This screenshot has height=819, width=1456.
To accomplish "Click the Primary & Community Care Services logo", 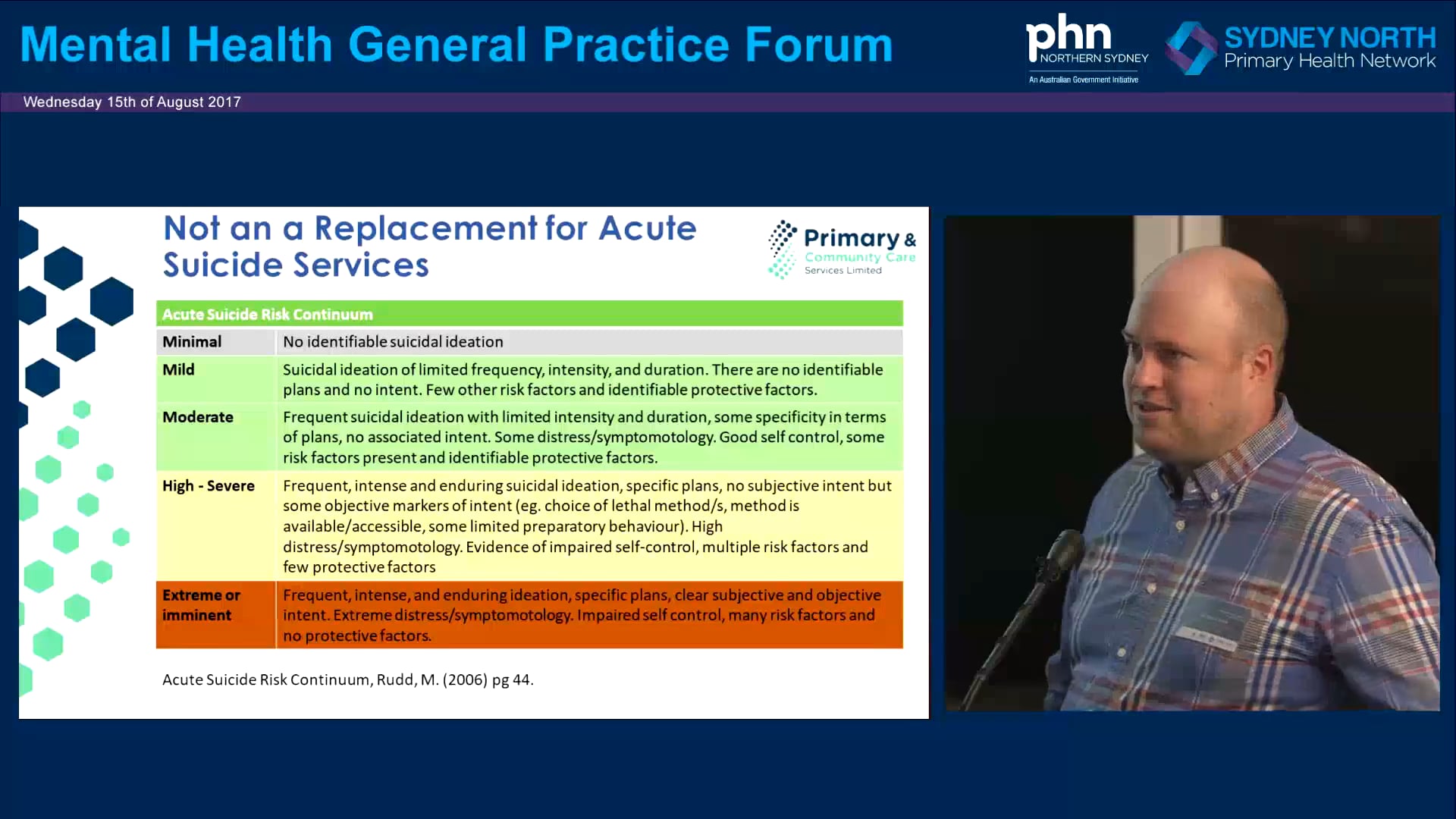I will click(840, 249).
